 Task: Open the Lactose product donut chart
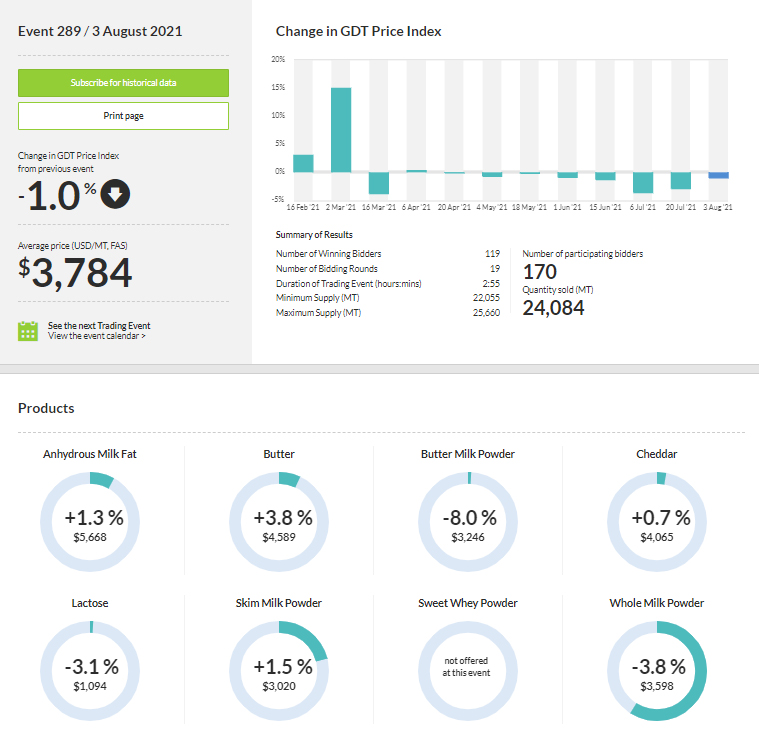coord(90,671)
